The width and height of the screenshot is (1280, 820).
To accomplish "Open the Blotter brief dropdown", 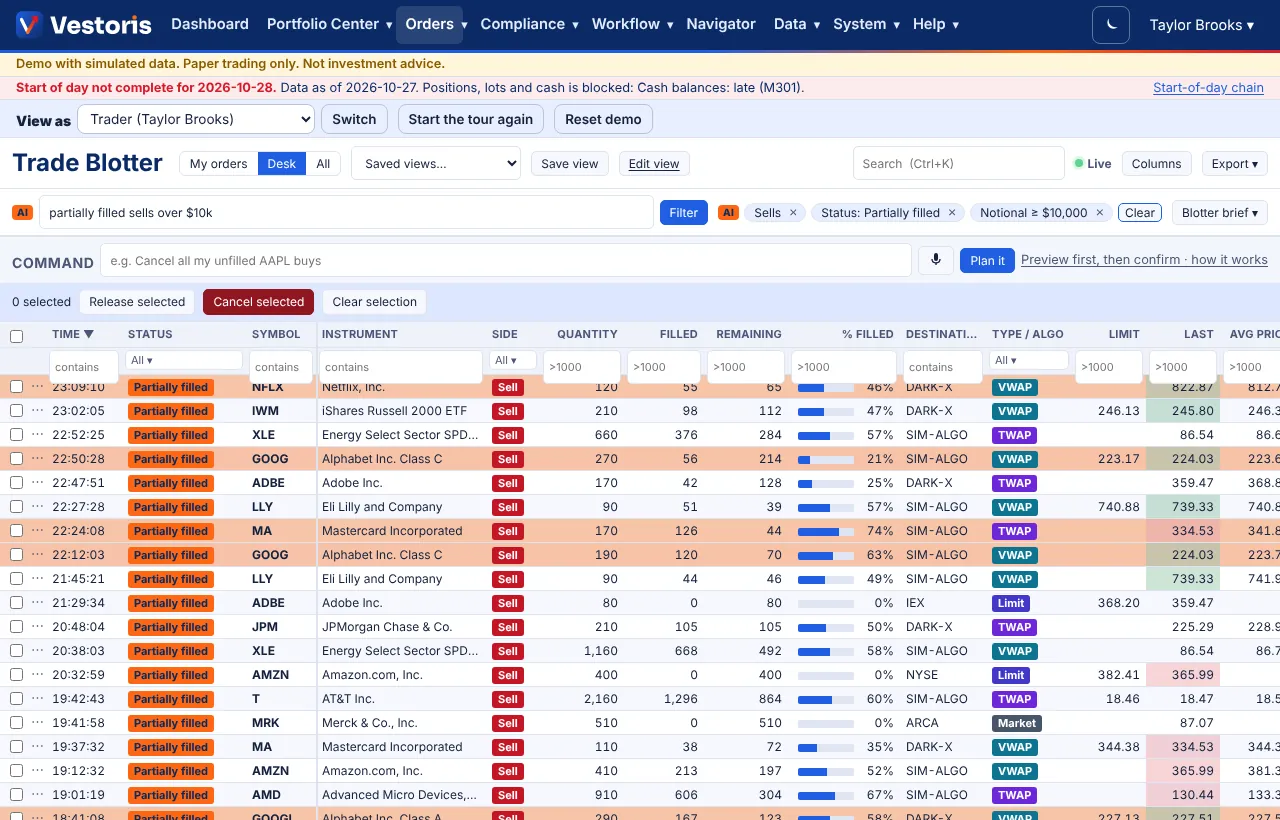I will pos(1220,212).
